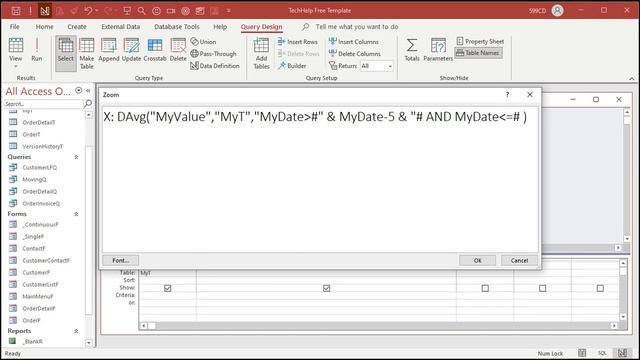Click the Zoom dialog help question mark
Image resolution: width=640 pixels, height=360 pixels.
tap(507, 95)
